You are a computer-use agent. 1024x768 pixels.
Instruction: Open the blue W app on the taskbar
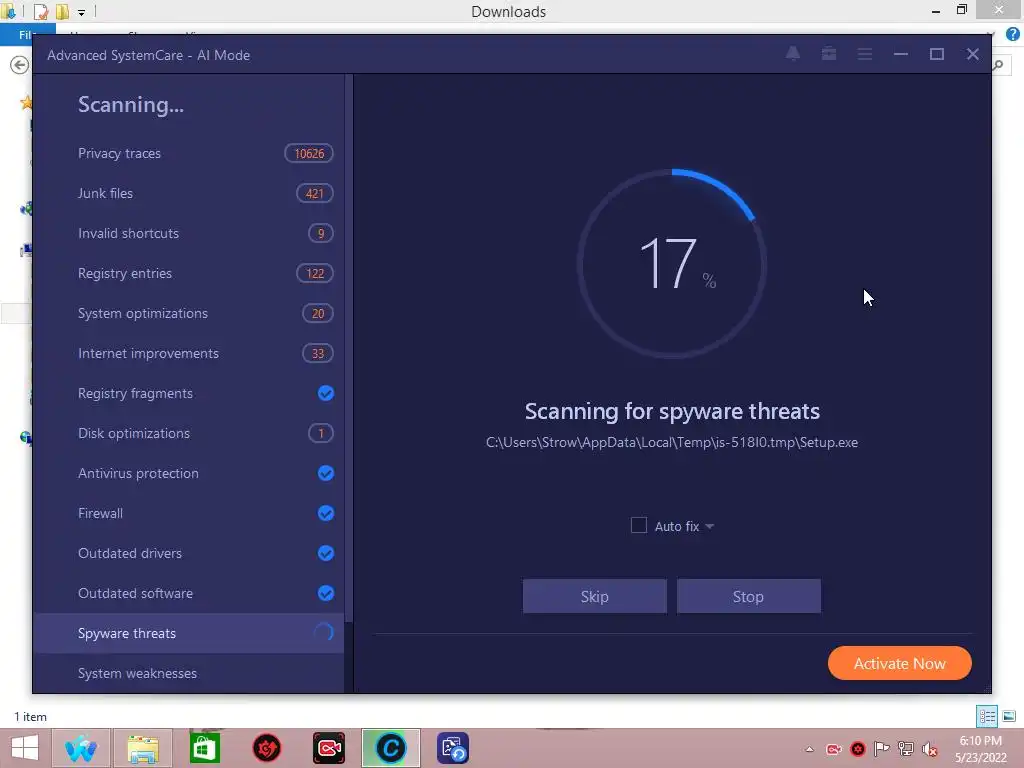pyautogui.click(x=81, y=748)
